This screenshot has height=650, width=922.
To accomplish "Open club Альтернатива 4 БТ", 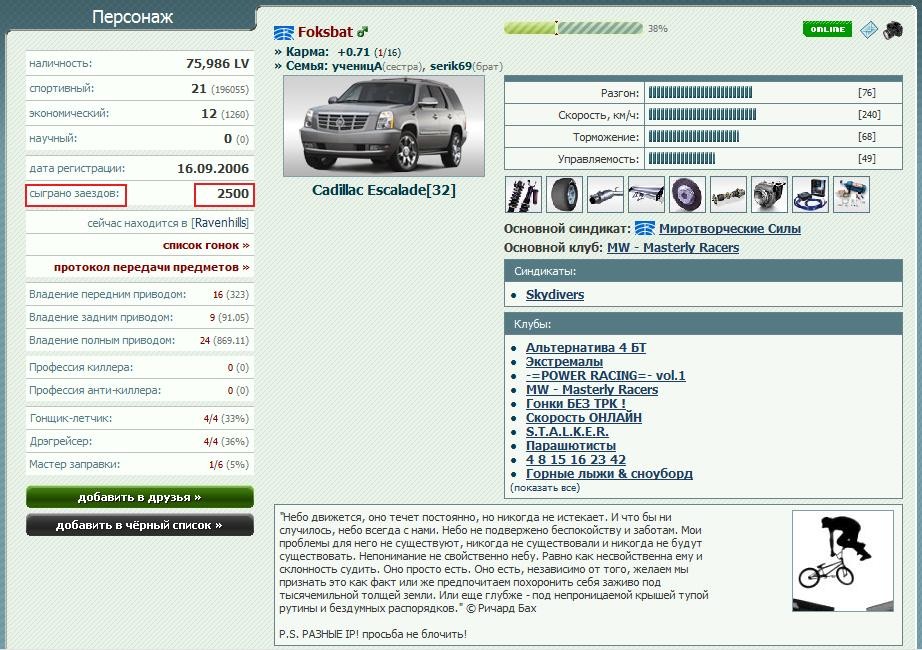I will (586, 348).
